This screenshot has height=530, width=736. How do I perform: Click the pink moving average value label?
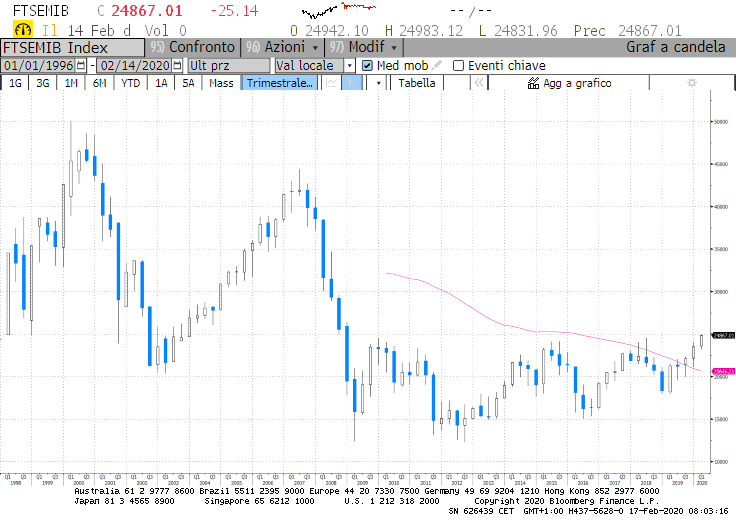pos(723,371)
